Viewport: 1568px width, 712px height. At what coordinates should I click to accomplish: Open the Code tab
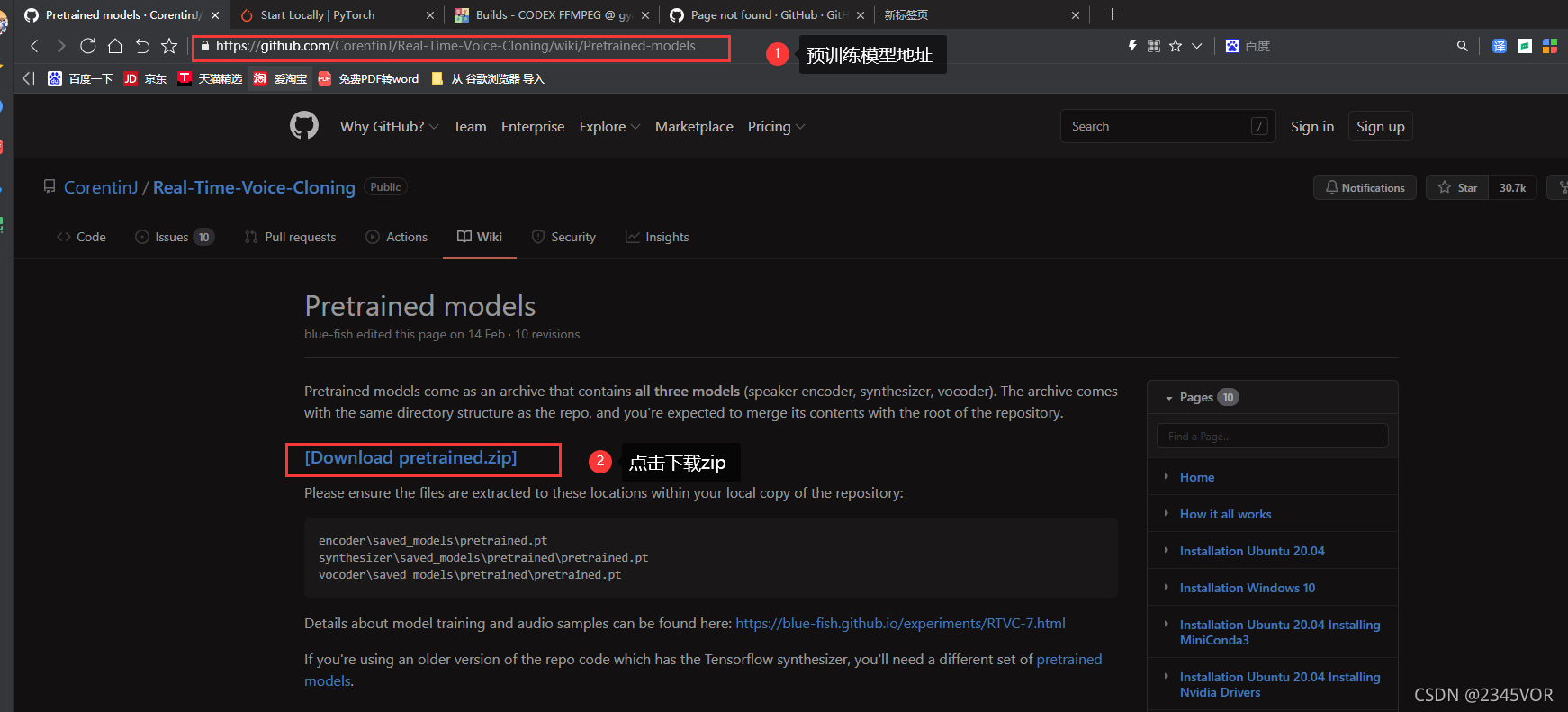tap(81, 237)
